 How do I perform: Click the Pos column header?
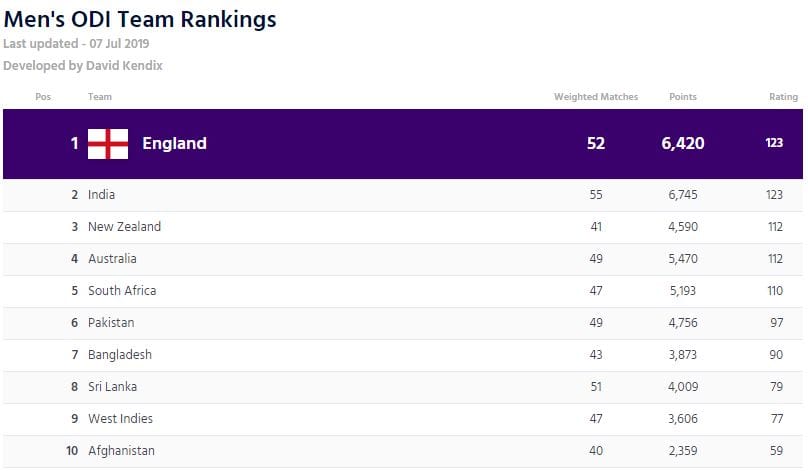[x=43, y=97]
